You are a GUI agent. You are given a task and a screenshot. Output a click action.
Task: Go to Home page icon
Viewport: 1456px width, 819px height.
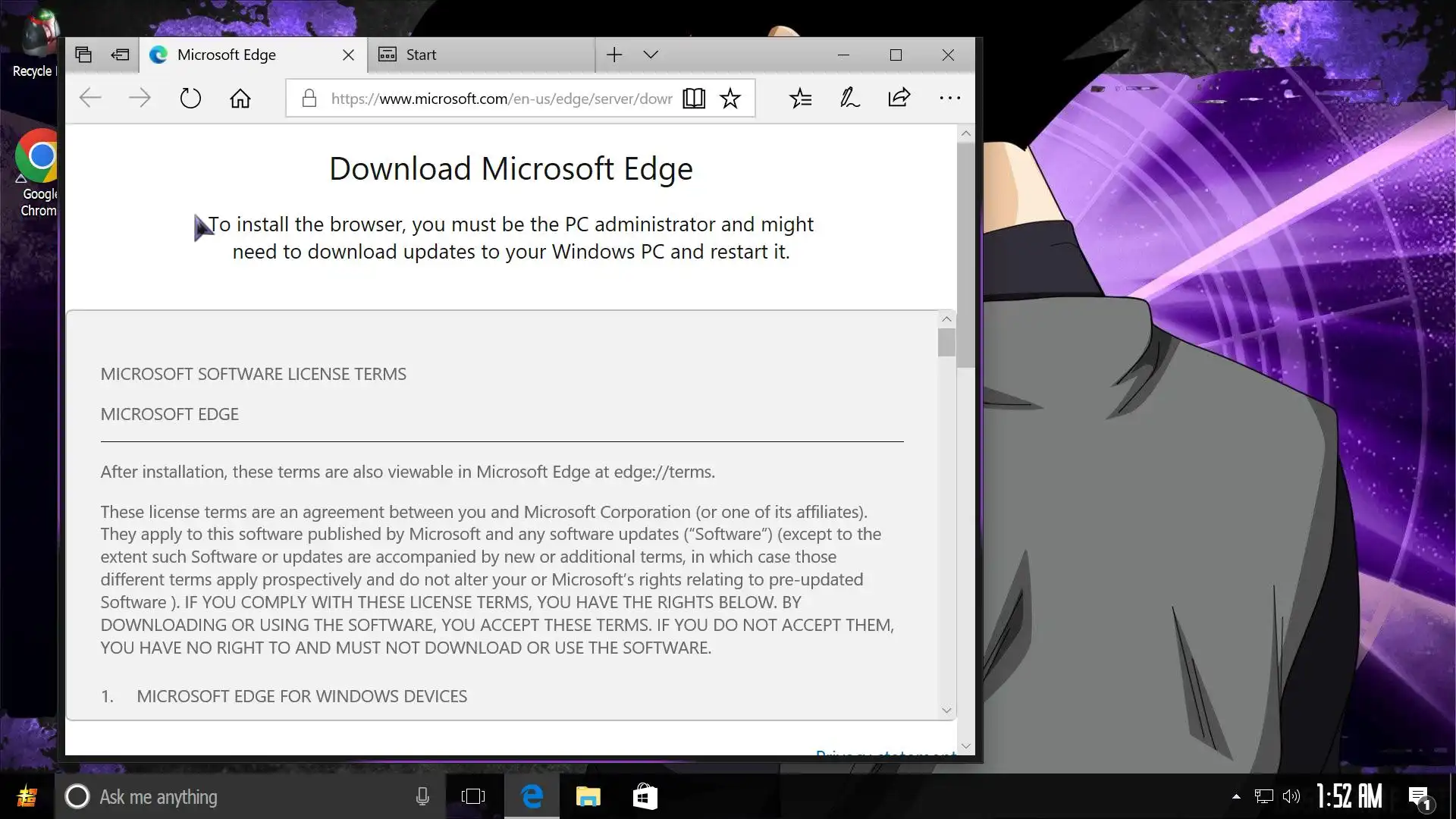(x=240, y=99)
